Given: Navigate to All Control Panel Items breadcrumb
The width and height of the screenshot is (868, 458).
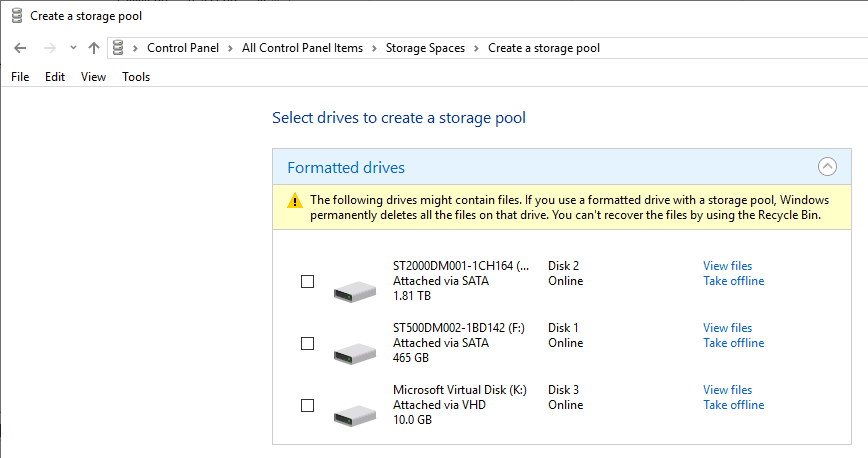Looking at the screenshot, I should pos(302,48).
